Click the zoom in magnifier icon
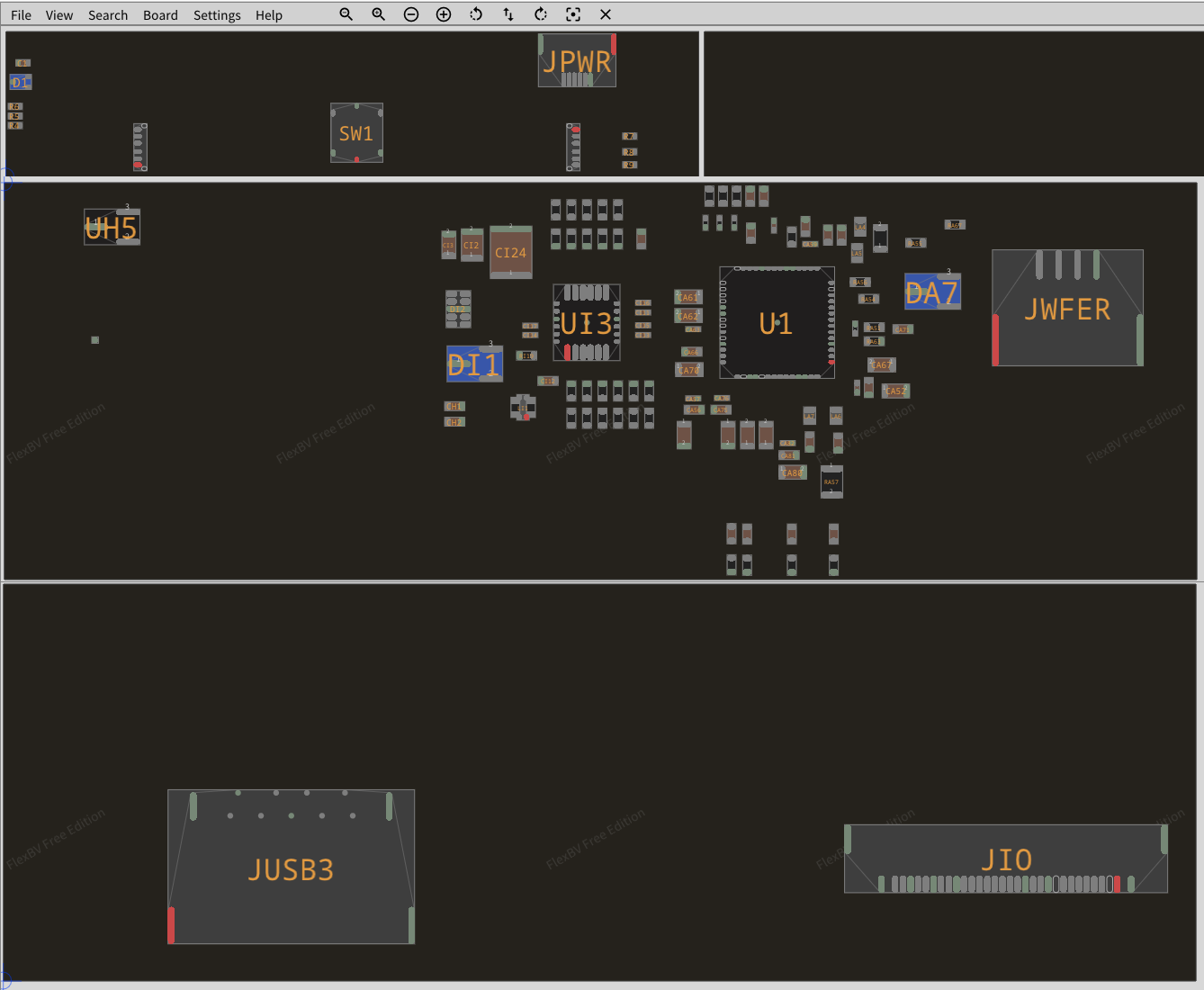The image size is (1204, 990). 378,14
